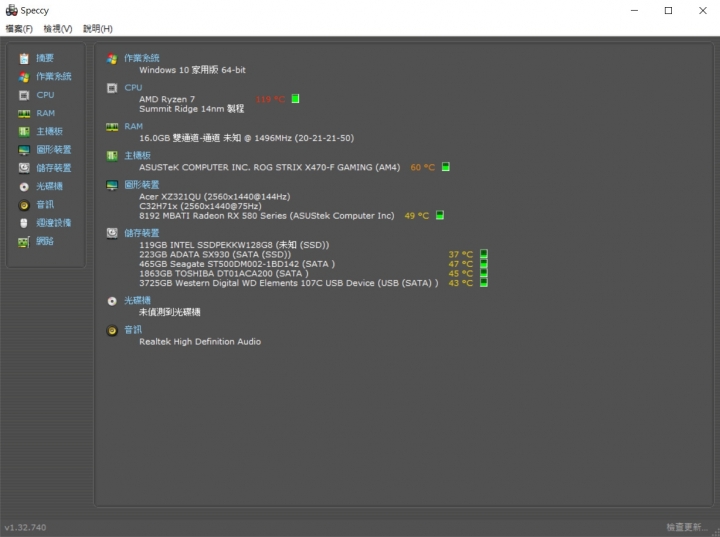Open the 圖形裝置 heading link in summary
Screen dimensions: 720x537
(x=142, y=185)
